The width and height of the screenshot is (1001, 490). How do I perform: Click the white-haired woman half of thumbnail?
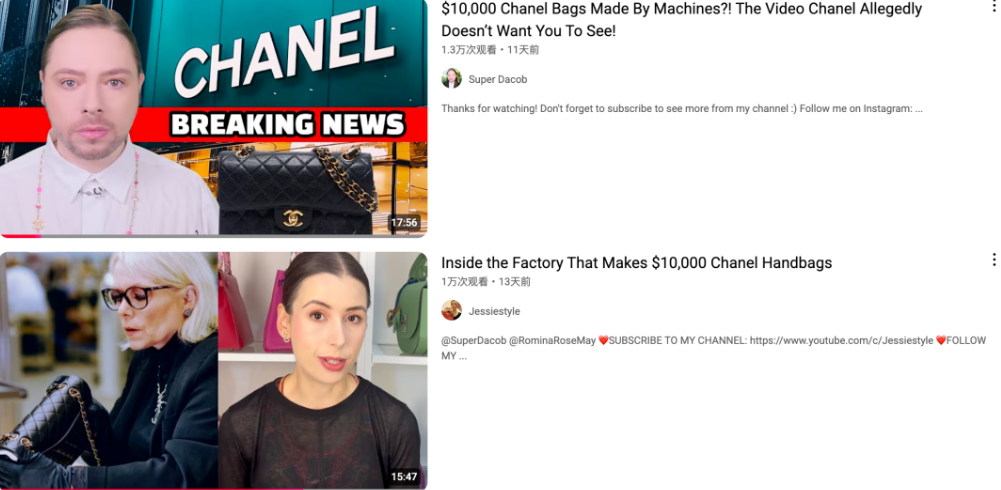pyautogui.click(x=109, y=371)
